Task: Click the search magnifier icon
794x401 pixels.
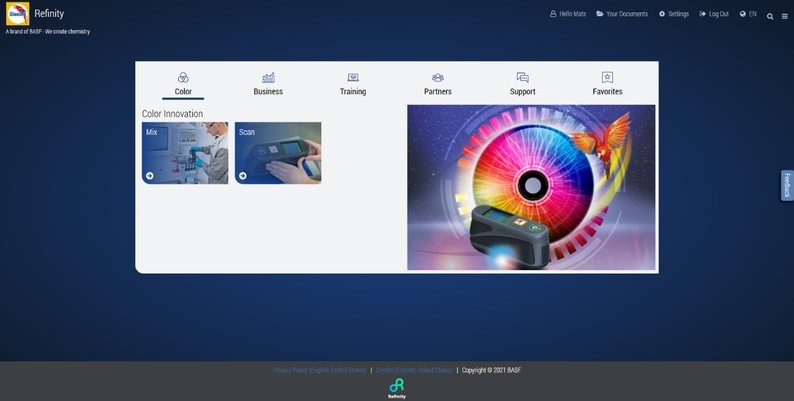Action: (x=770, y=16)
